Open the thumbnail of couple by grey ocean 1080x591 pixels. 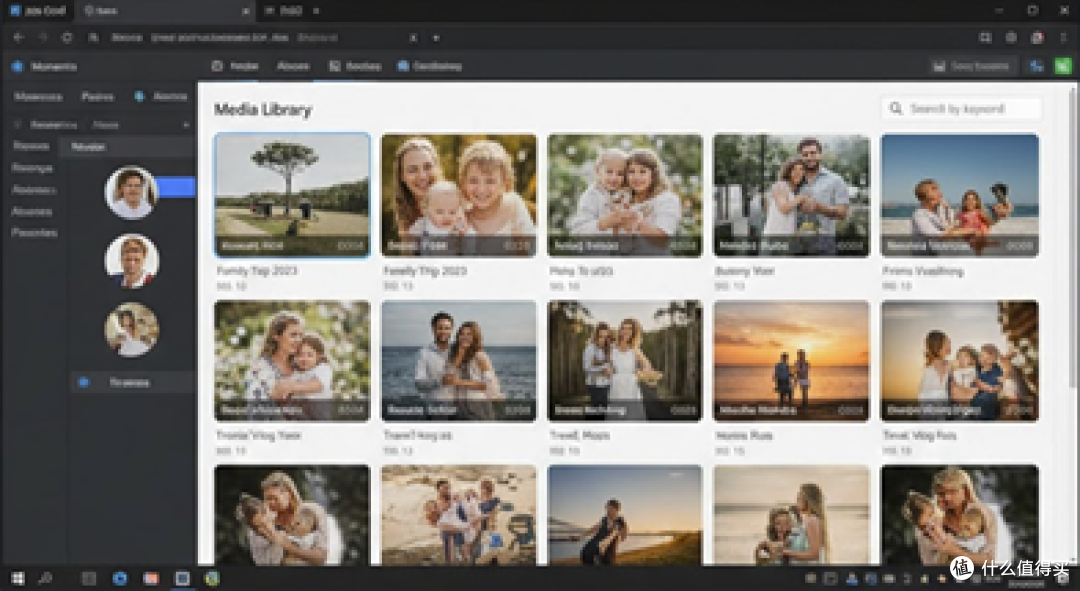coord(459,360)
